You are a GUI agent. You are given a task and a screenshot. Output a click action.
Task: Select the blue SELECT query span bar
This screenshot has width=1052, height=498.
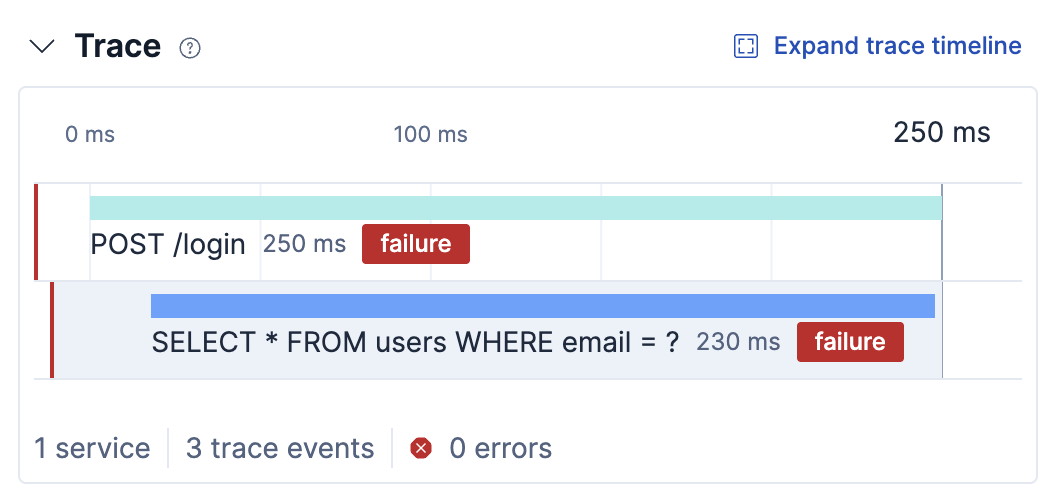pos(542,306)
